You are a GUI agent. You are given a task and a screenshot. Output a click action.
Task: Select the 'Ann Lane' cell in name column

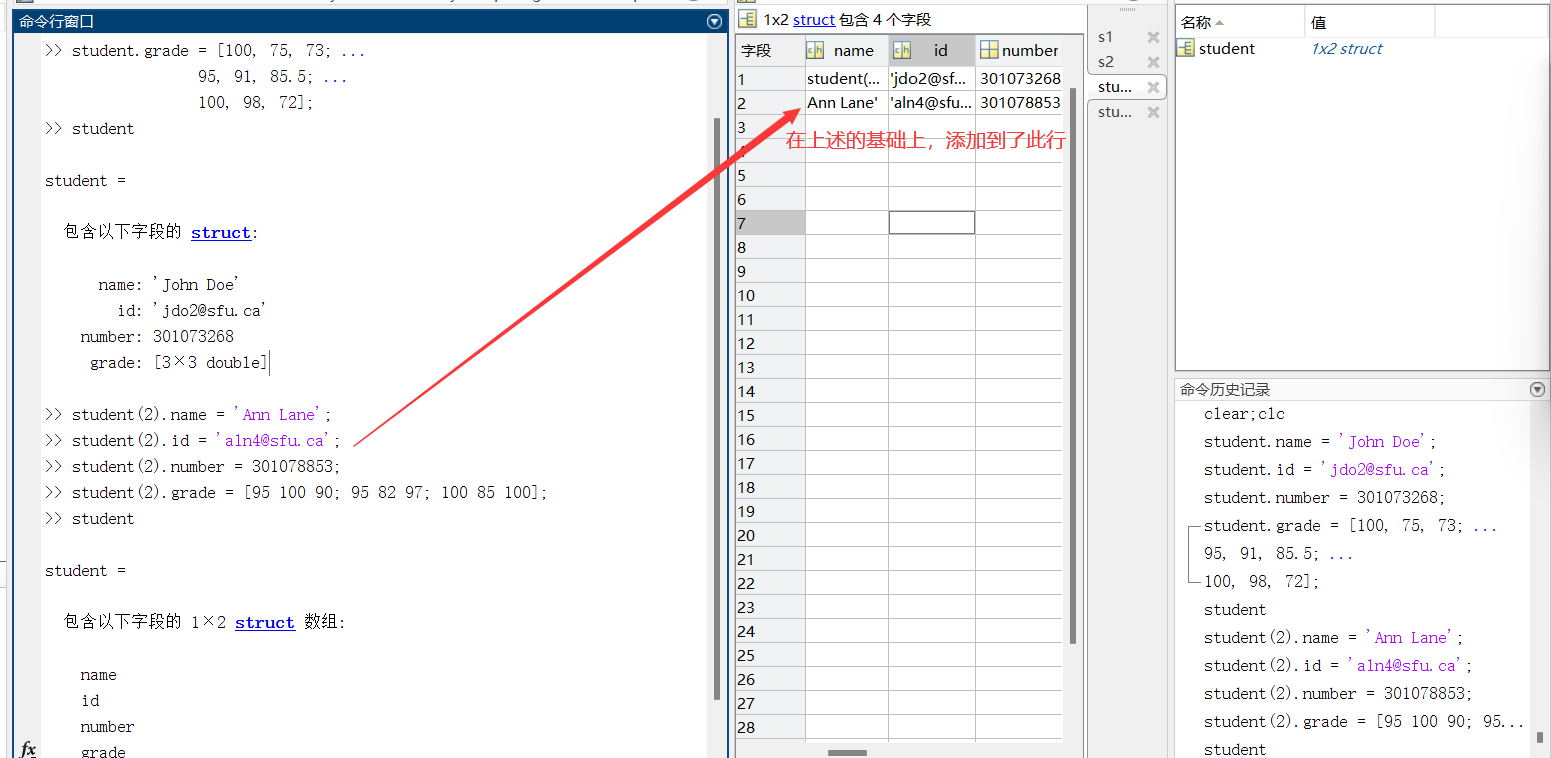click(x=843, y=102)
